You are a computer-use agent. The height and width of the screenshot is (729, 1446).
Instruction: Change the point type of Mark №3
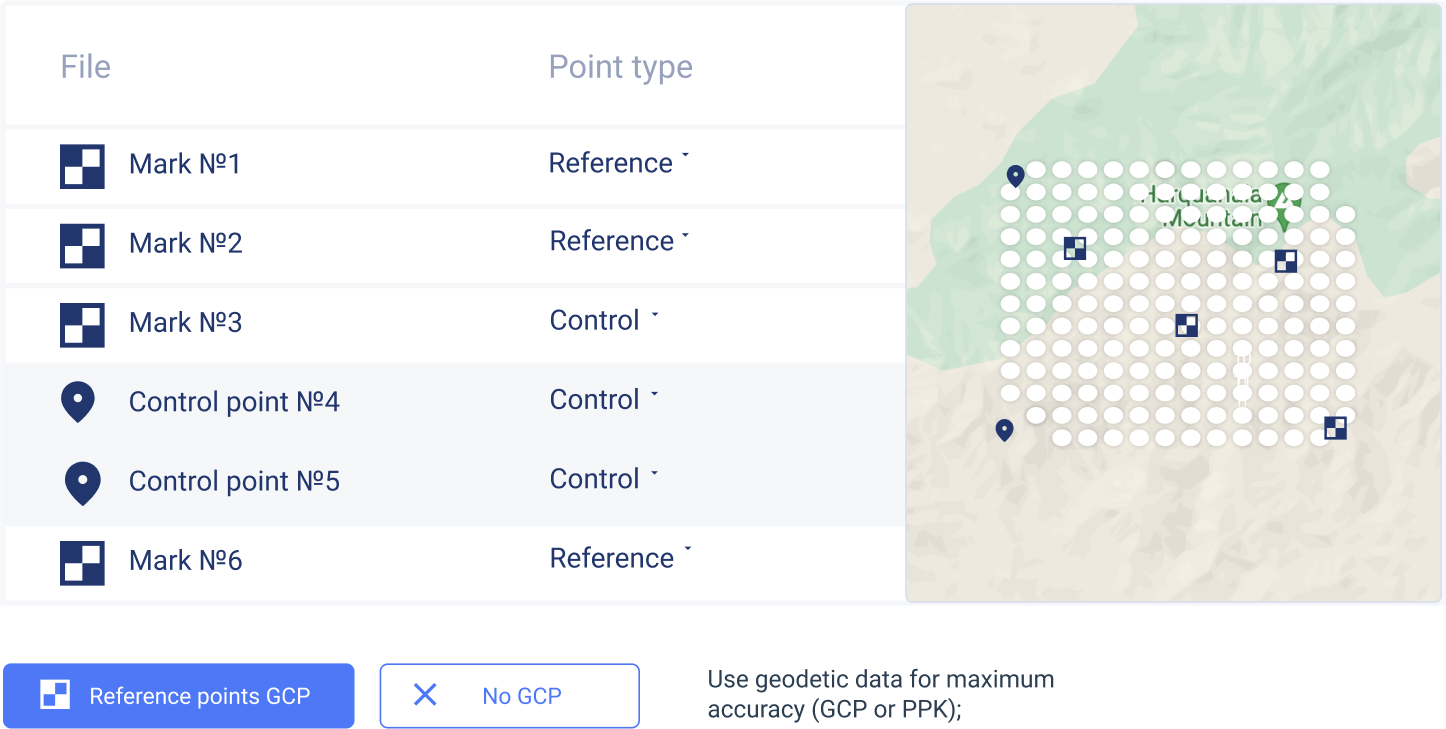coord(604,320)
